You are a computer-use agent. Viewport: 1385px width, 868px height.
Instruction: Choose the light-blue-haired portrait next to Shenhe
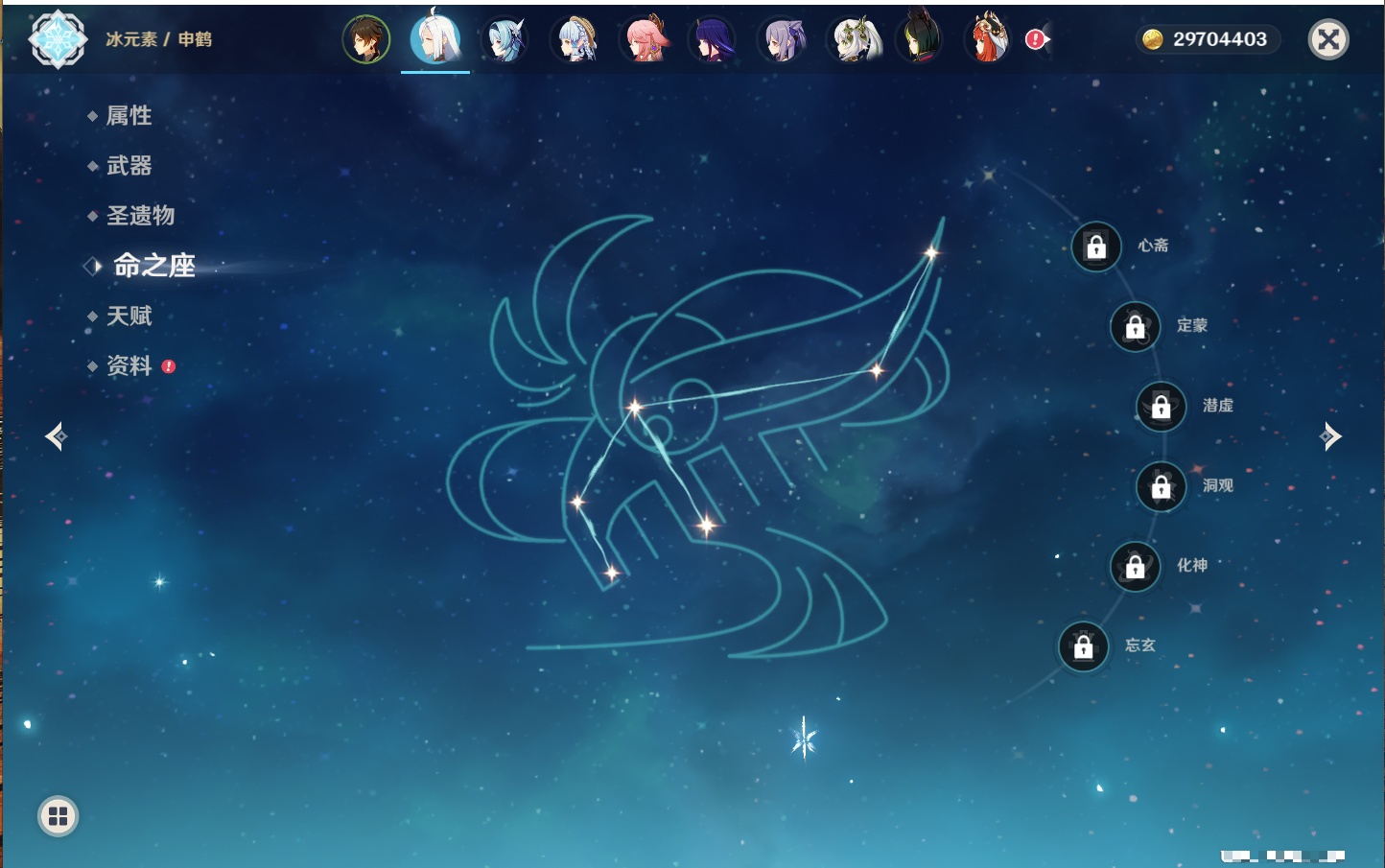(505, 39)
